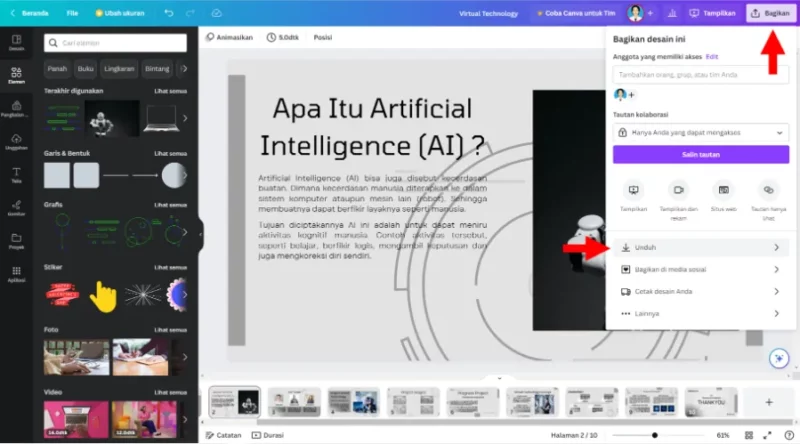
Task: Open Durasi duration panel
Action: pos(268,435)
